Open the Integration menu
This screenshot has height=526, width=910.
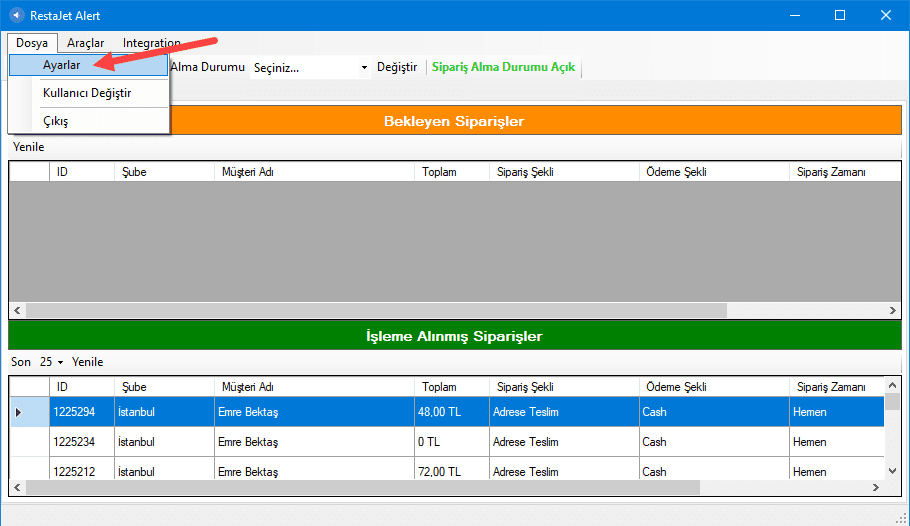pyautogui.click(x=151, y=43)
